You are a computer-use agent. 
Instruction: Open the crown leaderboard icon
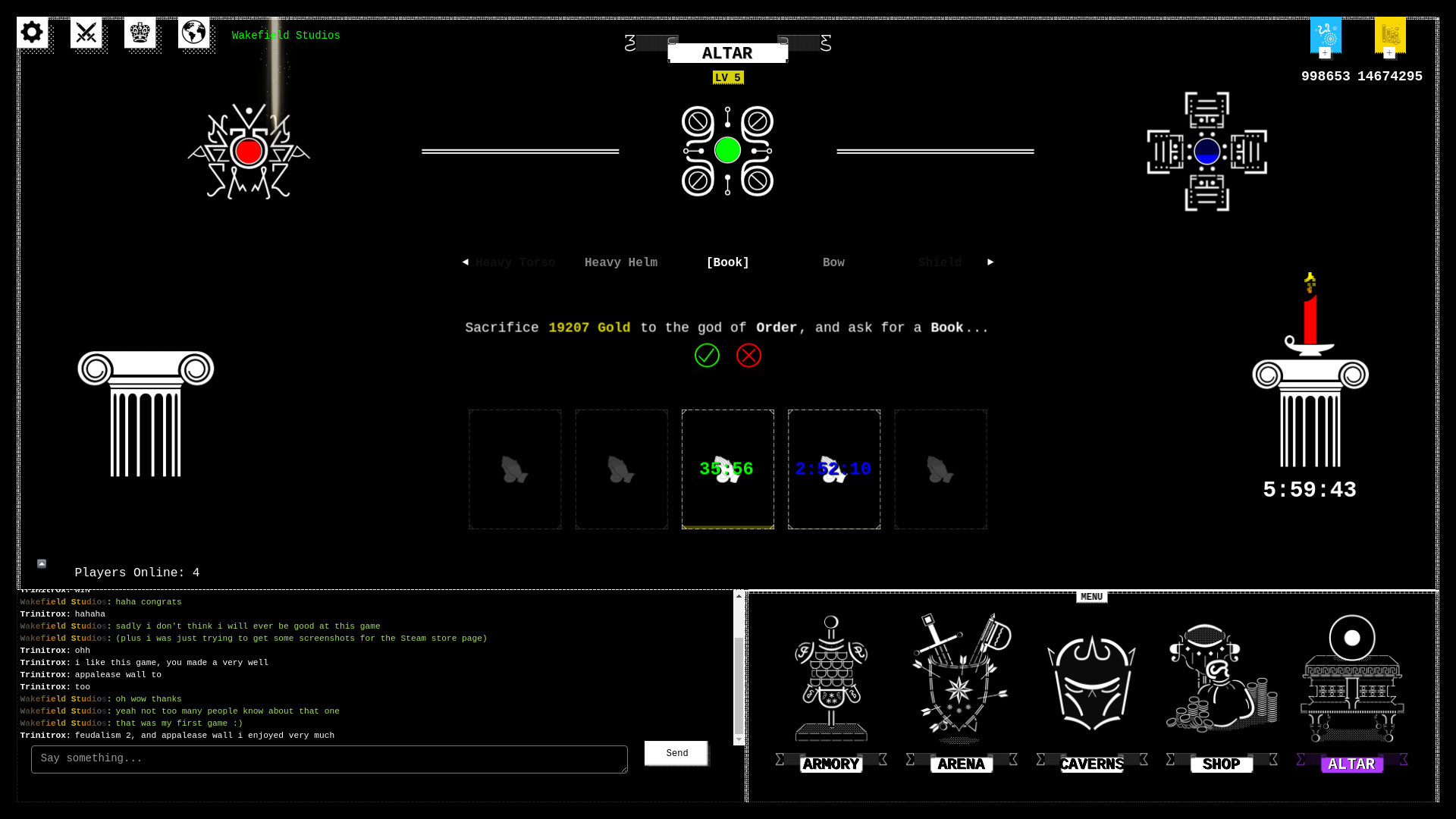point(140,33)
